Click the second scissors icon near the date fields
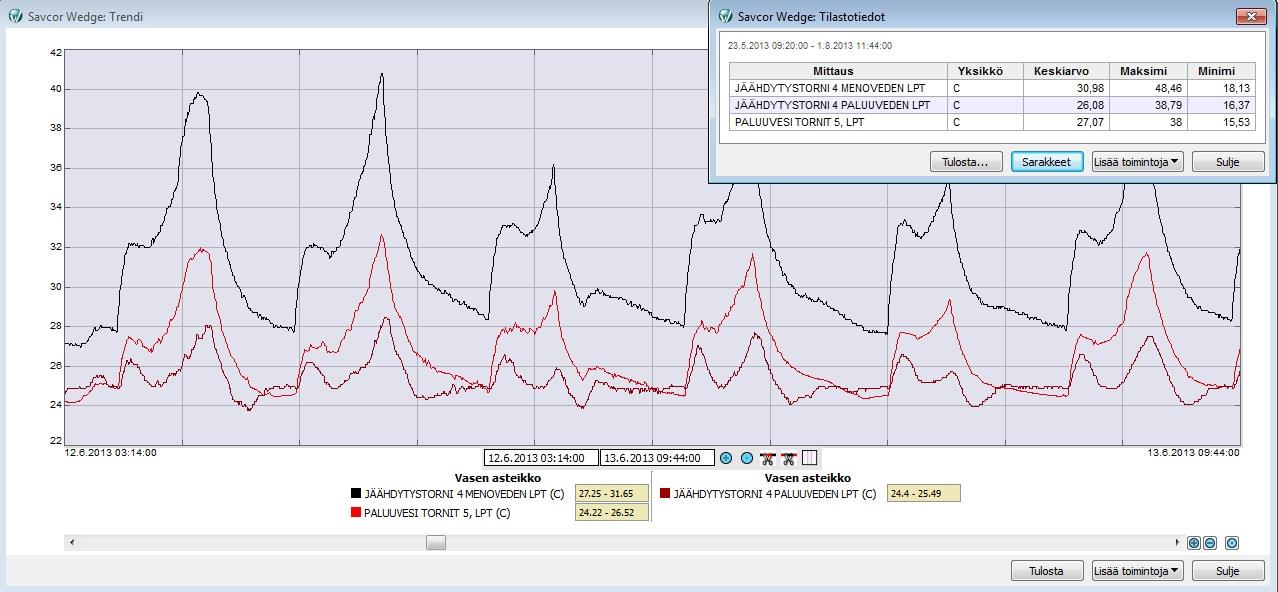The width and height of the screenshot is (1278, 592). [x=788, y=458]
